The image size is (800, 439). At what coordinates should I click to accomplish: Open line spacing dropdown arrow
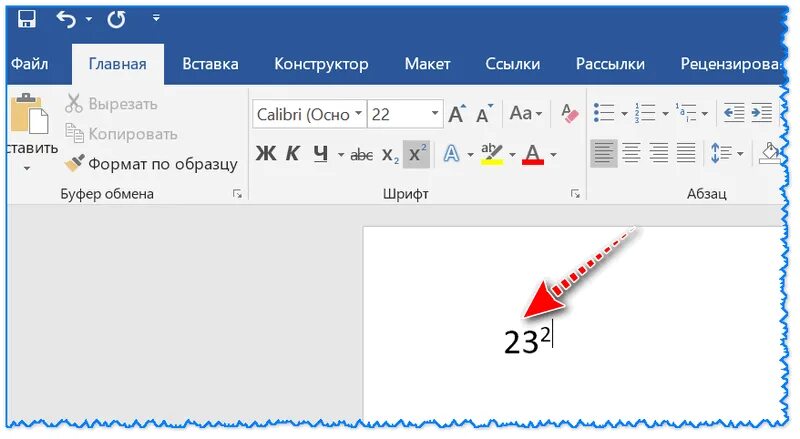pos(740,154)
